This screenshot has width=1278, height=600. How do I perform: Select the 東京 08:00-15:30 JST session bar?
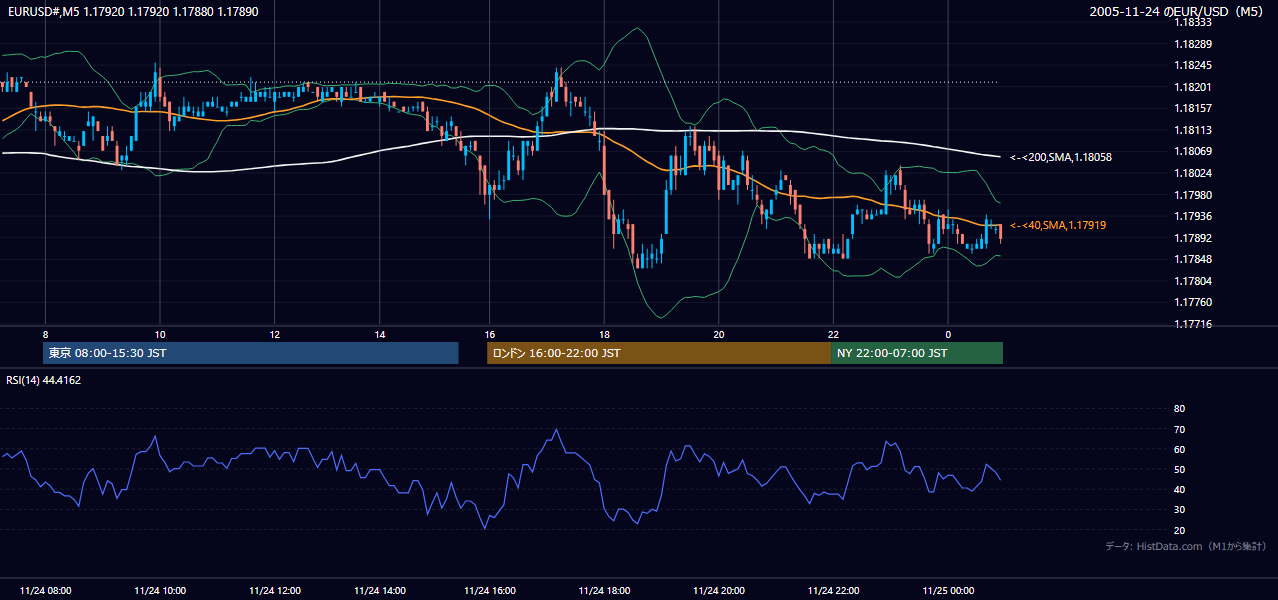tap(251, 353)
